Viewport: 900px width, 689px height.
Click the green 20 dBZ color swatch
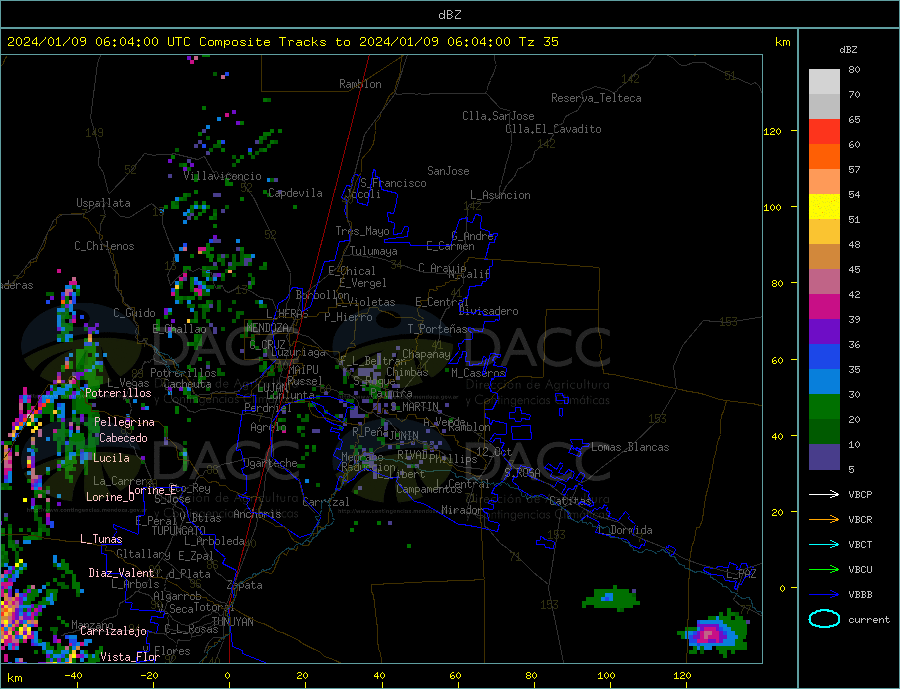(824, 407)
